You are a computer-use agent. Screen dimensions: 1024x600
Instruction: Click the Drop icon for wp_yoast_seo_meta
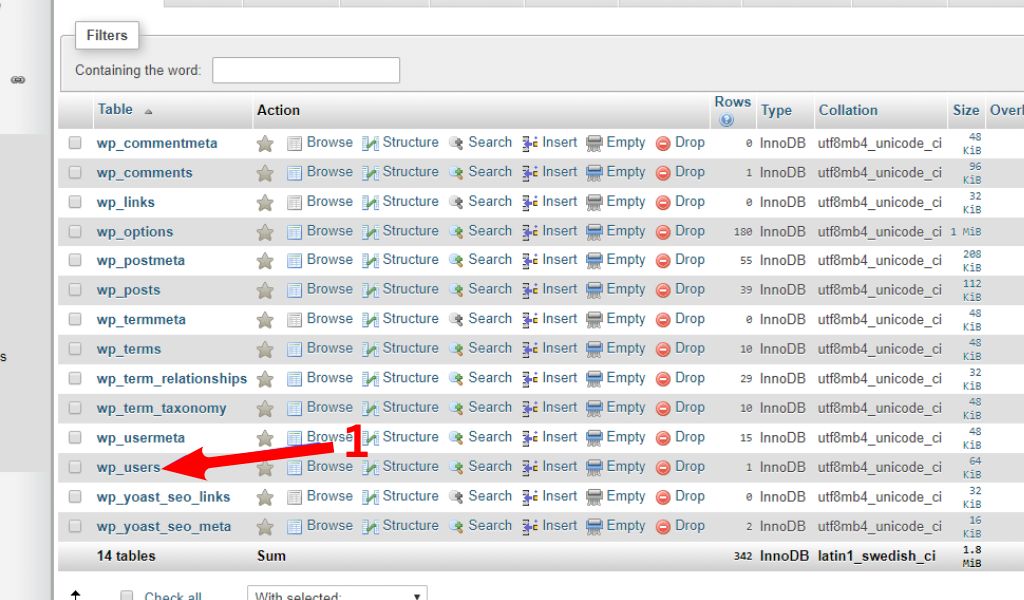coord(663,526)
